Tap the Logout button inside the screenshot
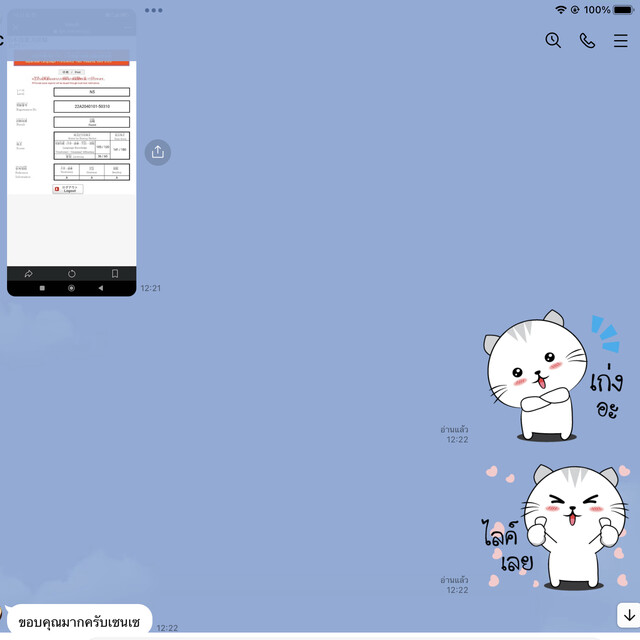The height and width of the screenshot is (640, 640). pyautogui.click(x=68, y=188)
